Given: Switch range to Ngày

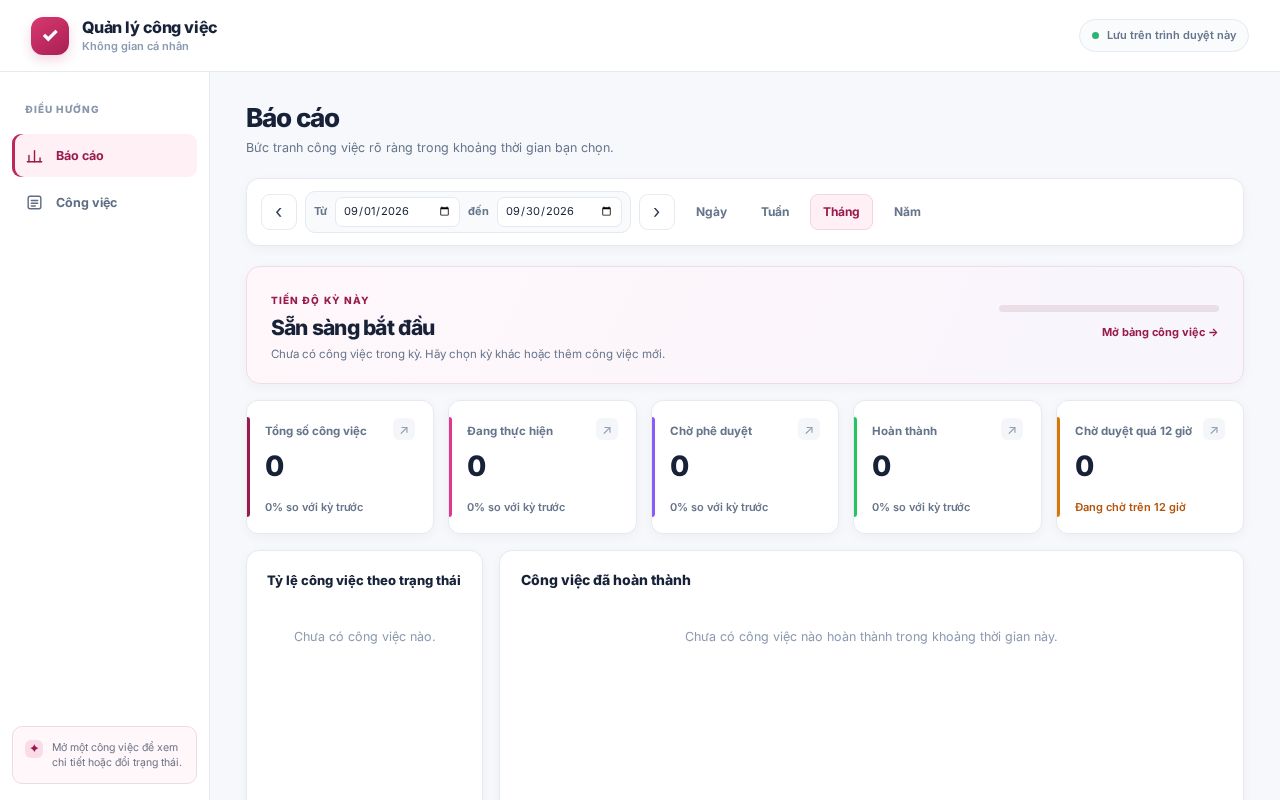Looking at the screenshot, I should point(711,212).
